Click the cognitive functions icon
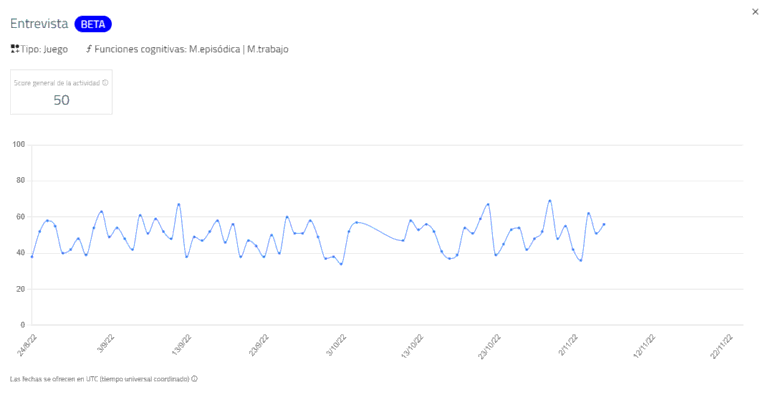Screen dimensions: 768x400 click(x=88, y=48)
